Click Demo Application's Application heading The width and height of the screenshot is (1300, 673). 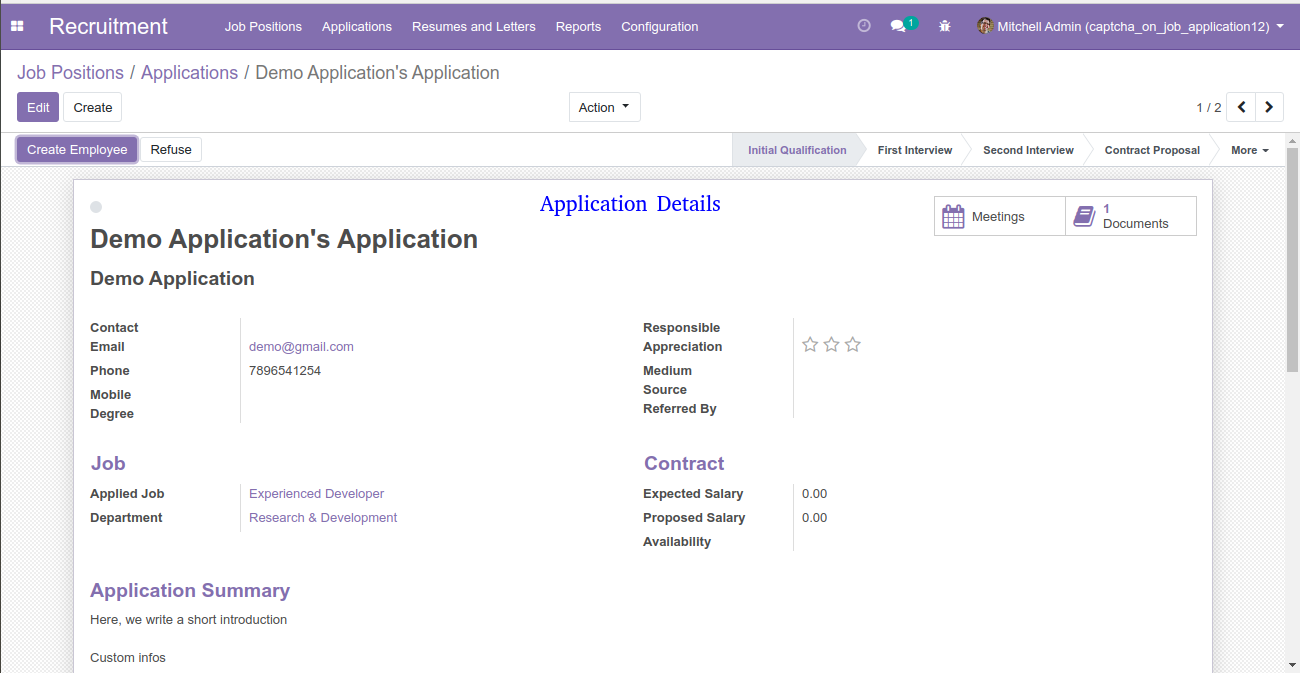point(284,239)
